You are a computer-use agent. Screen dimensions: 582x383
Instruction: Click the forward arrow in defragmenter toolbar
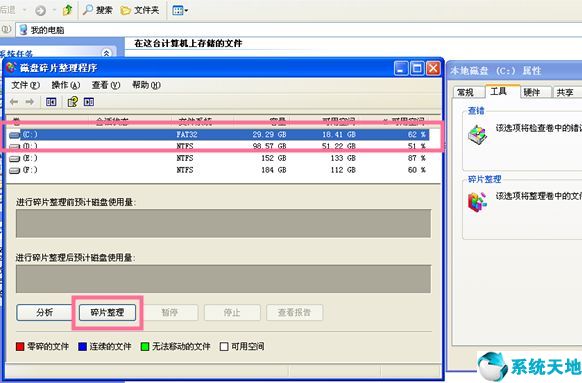click(x=30, y=102)
